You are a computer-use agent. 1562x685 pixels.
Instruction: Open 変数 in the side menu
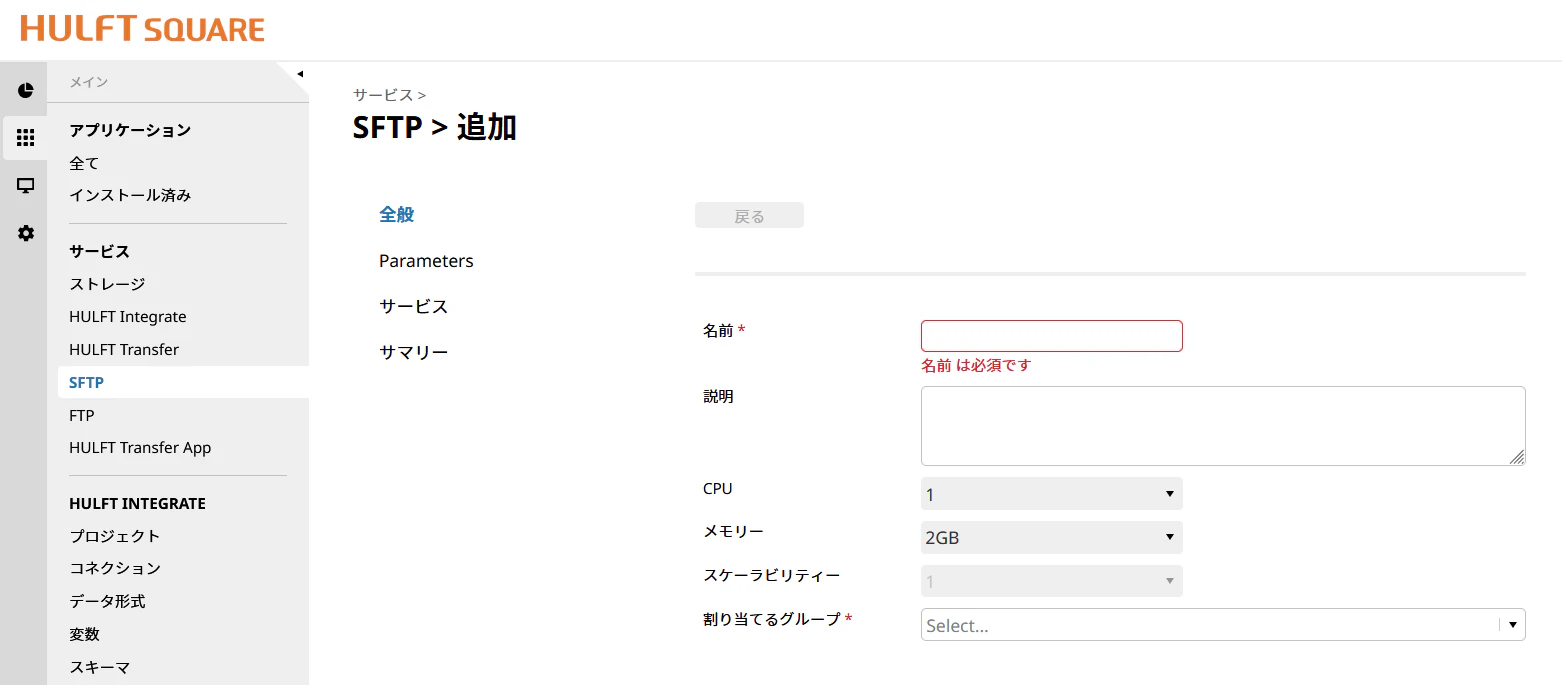(84, 634)
